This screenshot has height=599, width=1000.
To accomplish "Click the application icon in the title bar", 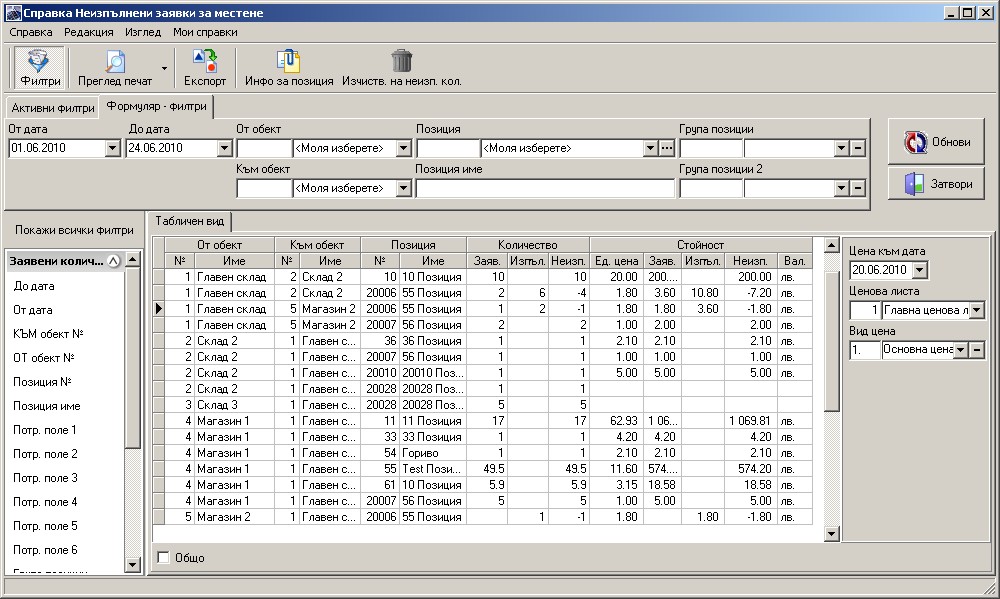I will coord(12,13).
